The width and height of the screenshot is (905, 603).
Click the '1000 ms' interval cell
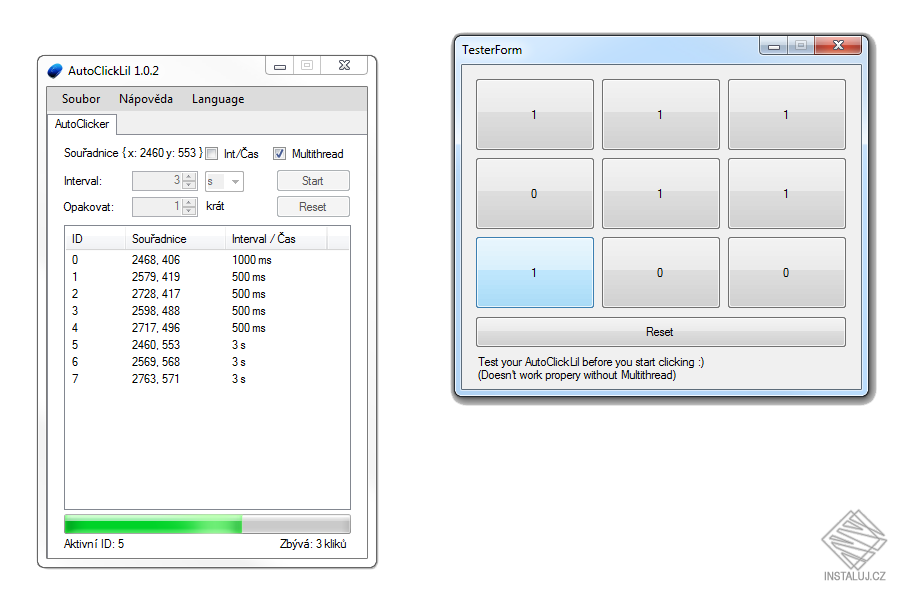(x=252, y=260)
